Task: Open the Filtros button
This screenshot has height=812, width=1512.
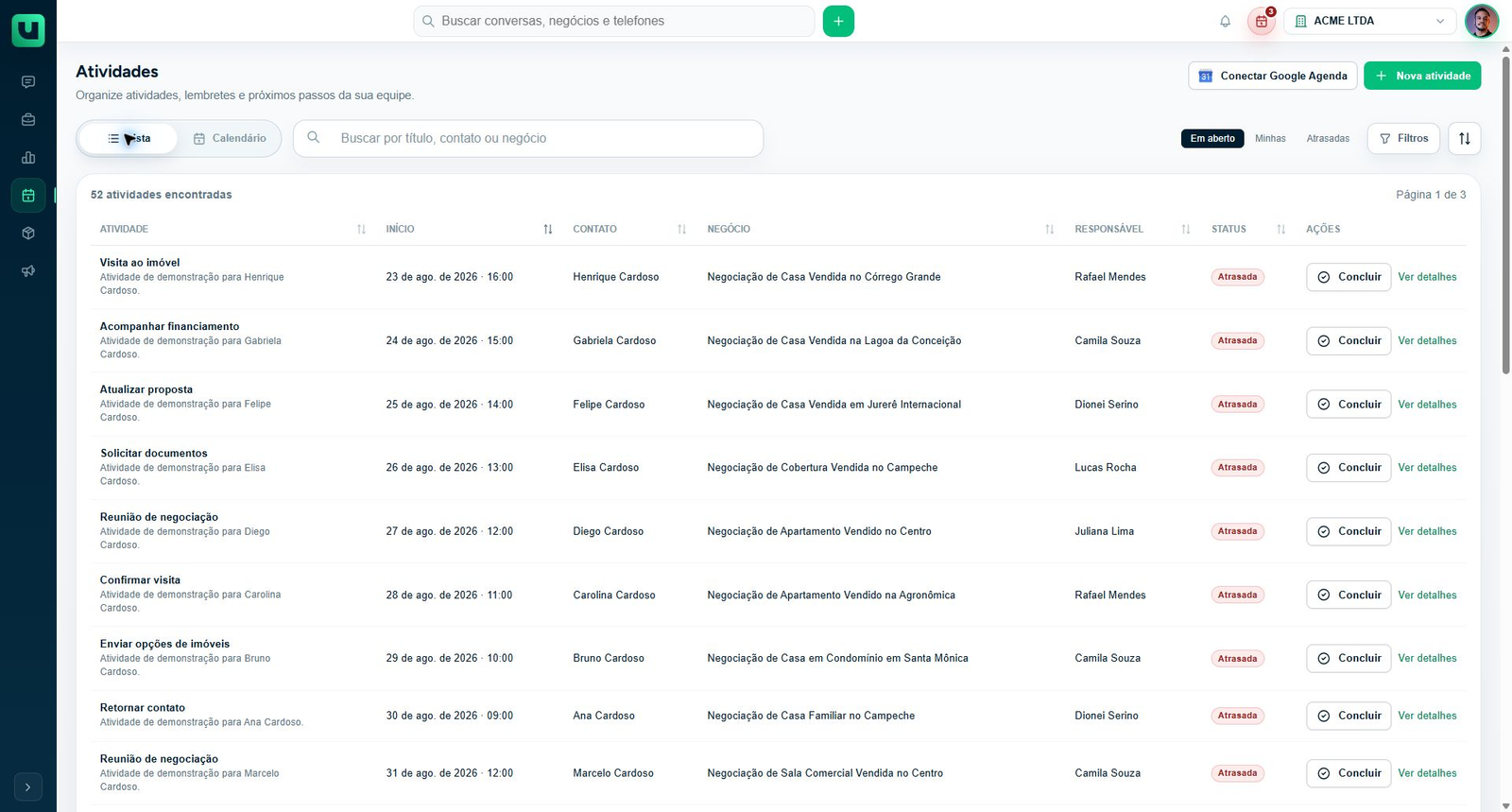Action: pos(1403,138)
